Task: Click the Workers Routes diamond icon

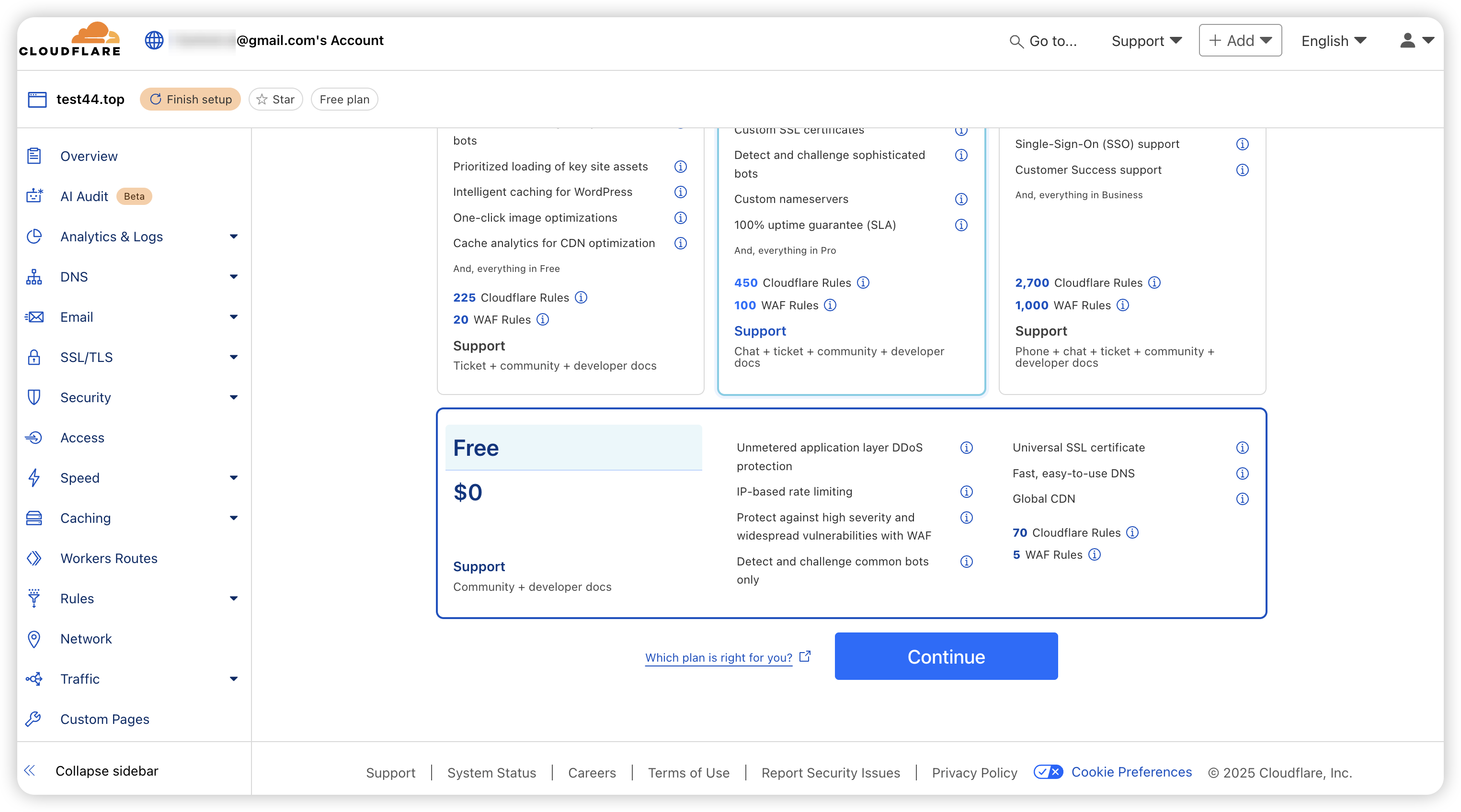Action: 34,559
